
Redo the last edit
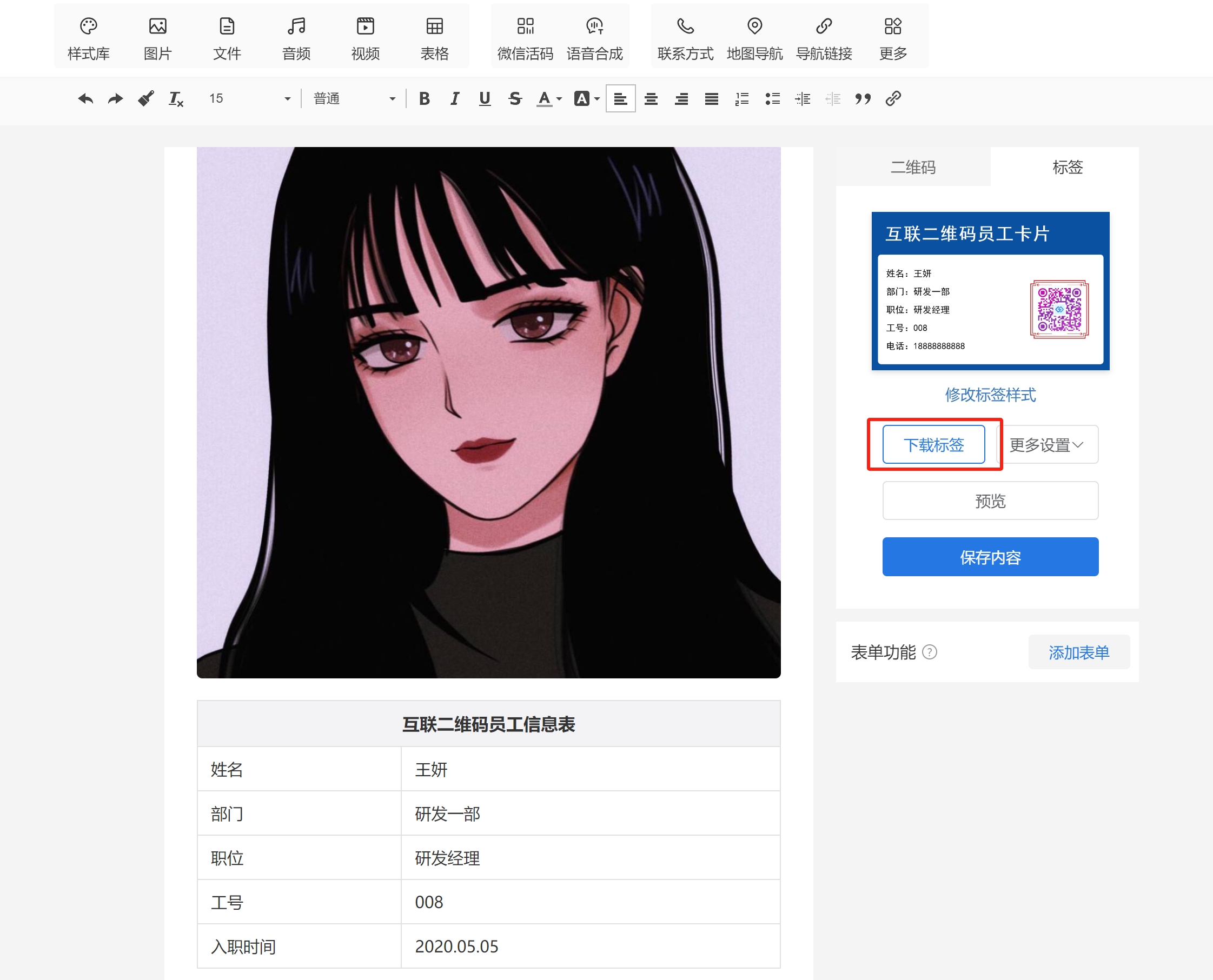[115, 99]
